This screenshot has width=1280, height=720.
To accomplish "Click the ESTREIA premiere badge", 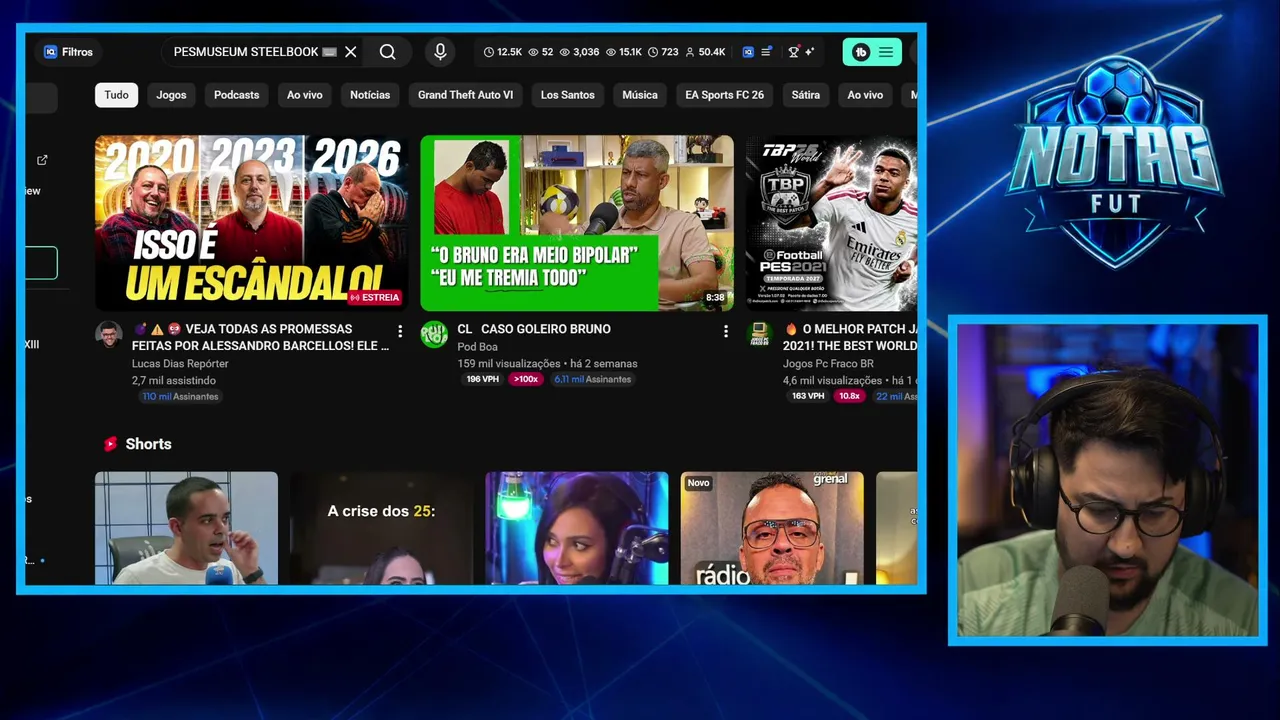I will point(375,297).
